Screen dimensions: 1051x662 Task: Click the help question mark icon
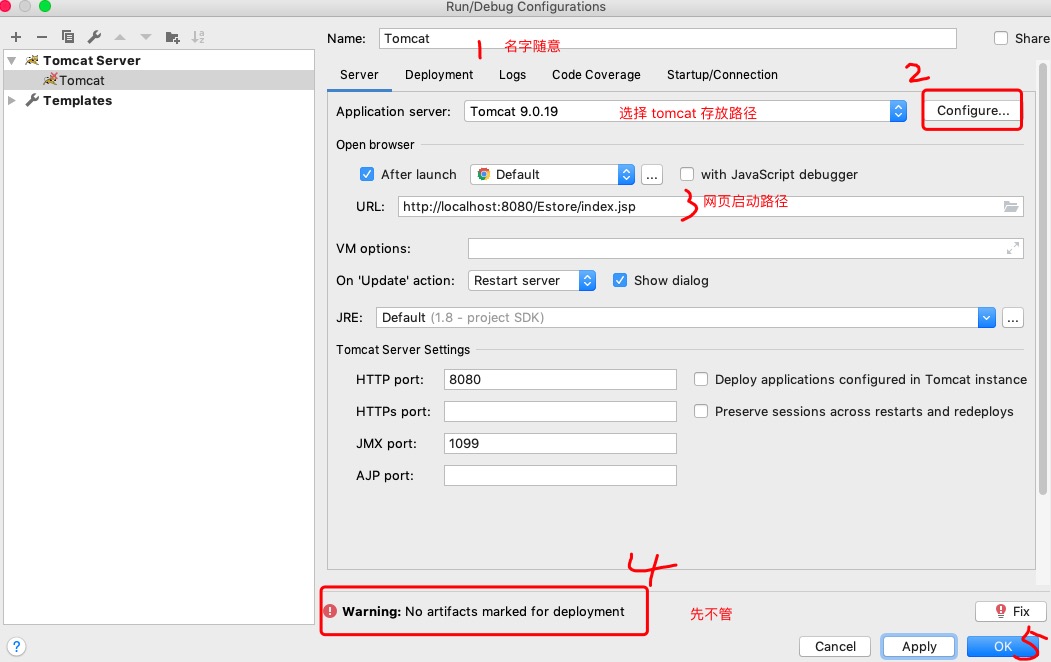pyautogui.click(x=16, y=646)
